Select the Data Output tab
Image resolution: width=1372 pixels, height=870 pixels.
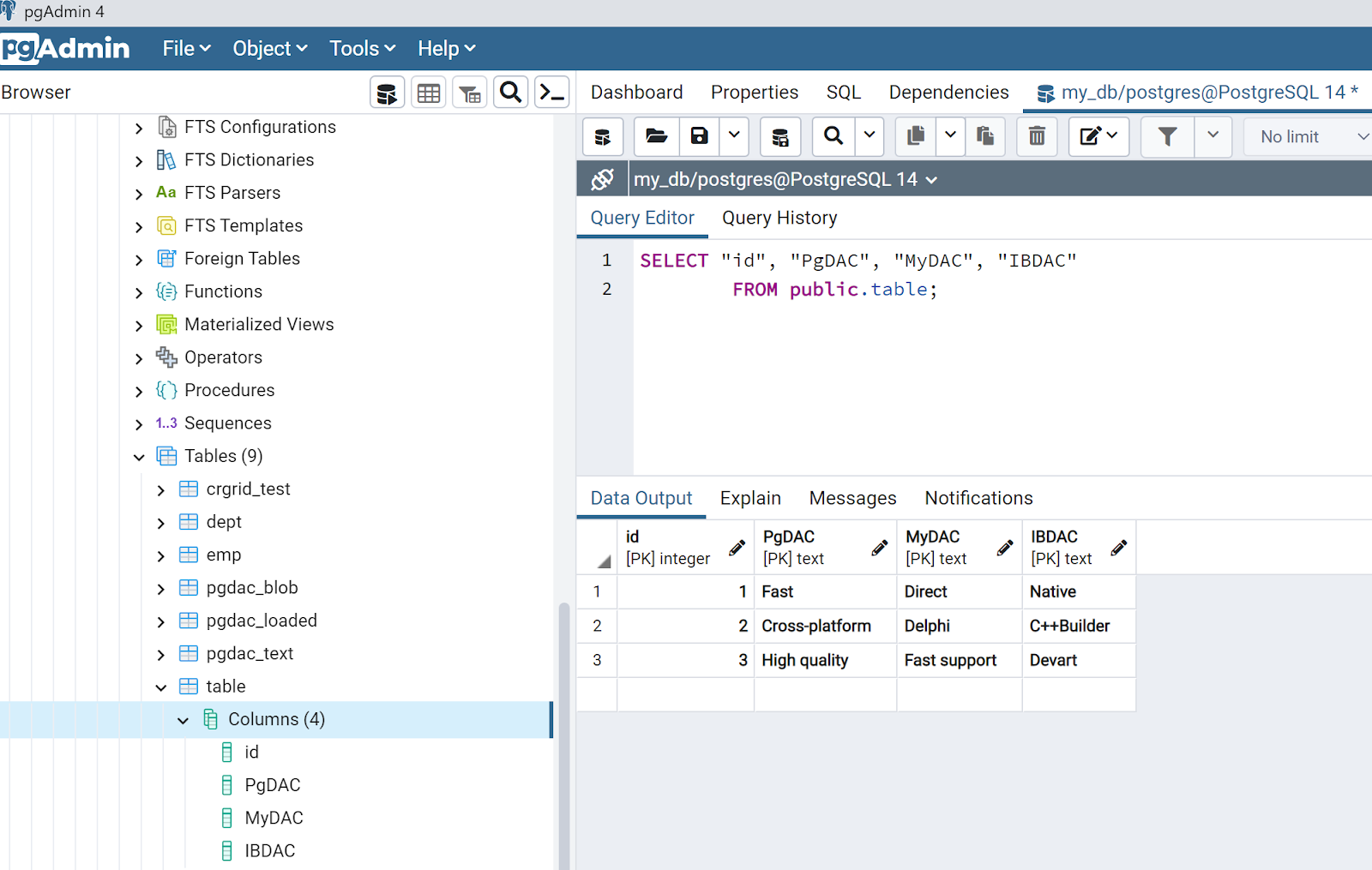point(641,499)
